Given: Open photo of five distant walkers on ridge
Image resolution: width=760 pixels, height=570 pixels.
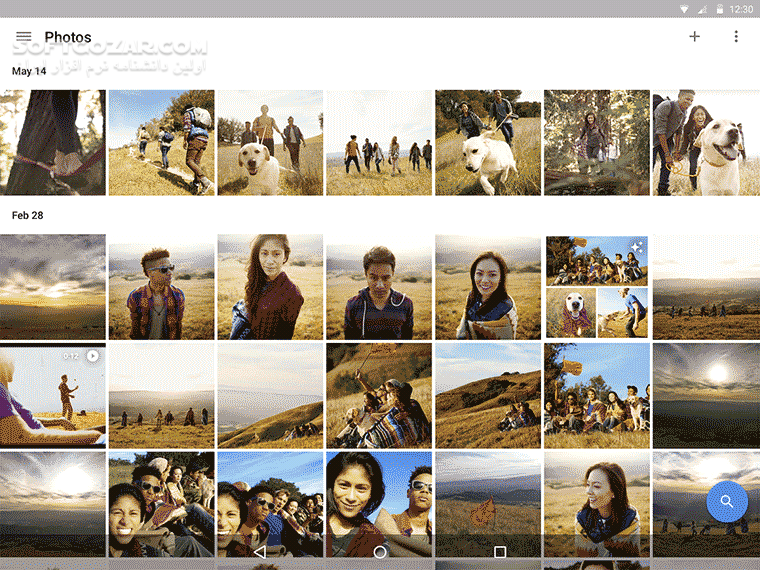Looking at the screenshot, I should click(x=161, y=395).
